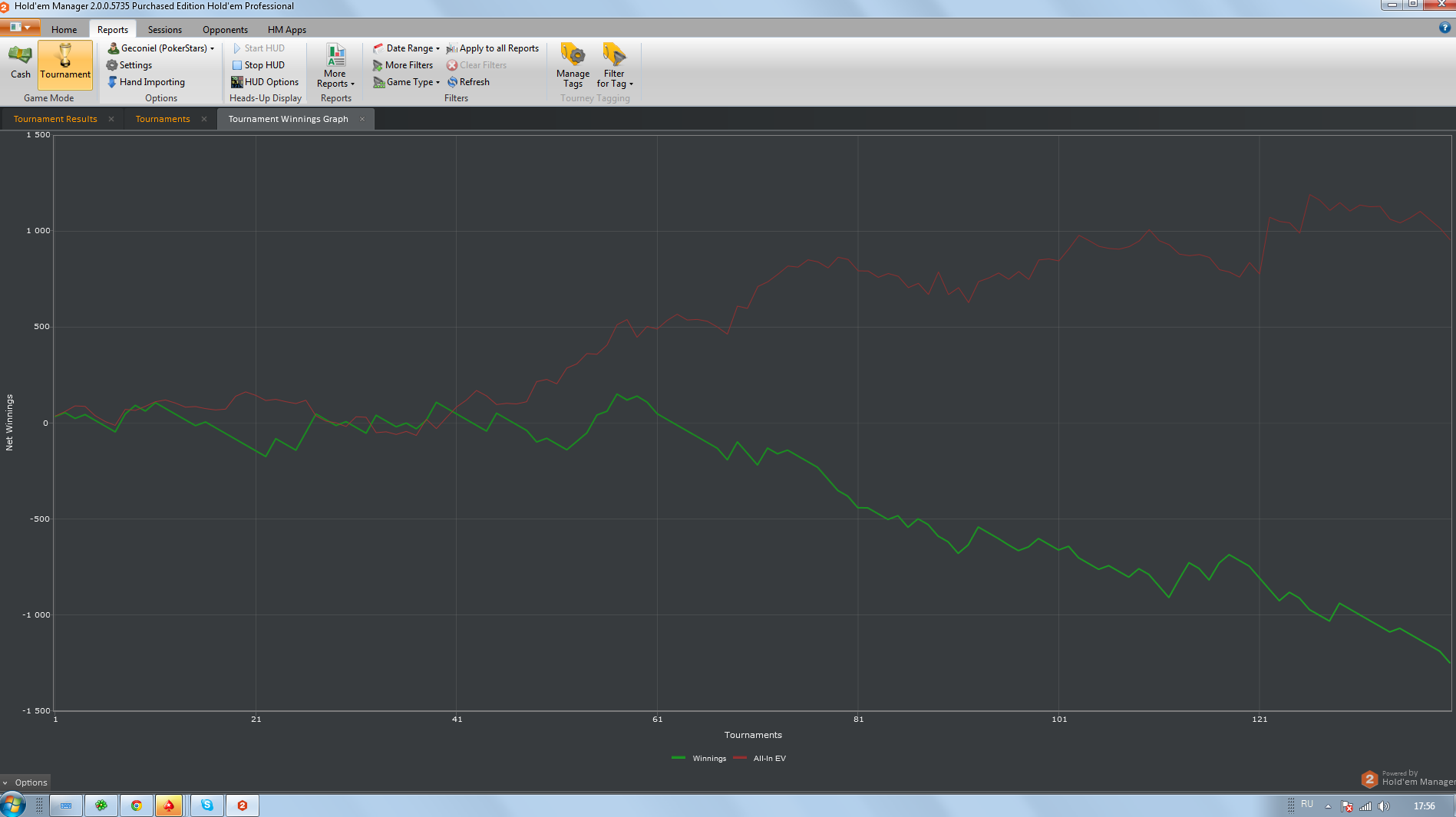
Task: Click the green Winnings legend swatch
Action: click(x=678, y=758)
